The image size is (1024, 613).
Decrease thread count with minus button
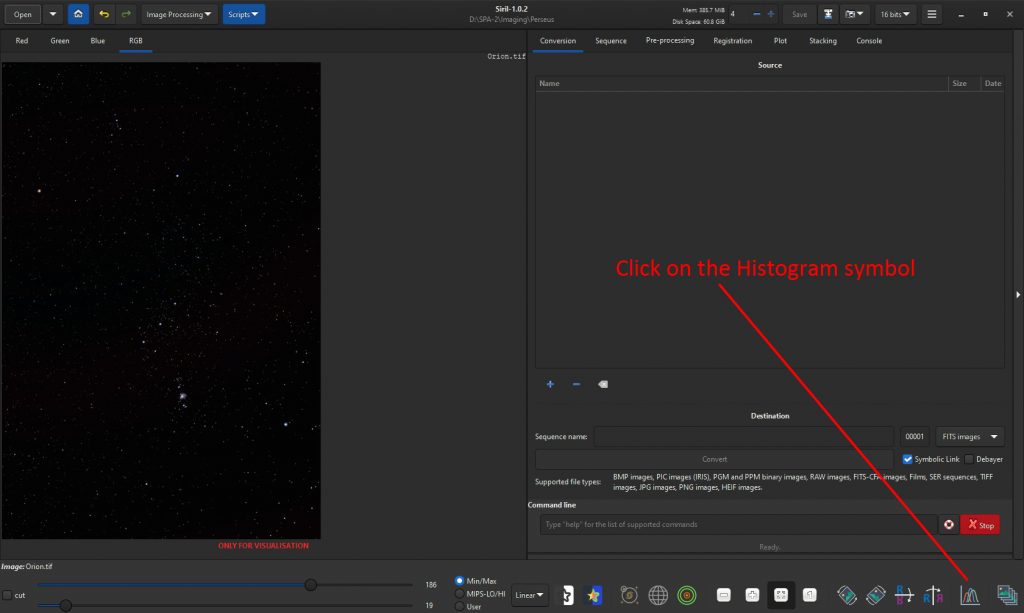tap(756, 14)
